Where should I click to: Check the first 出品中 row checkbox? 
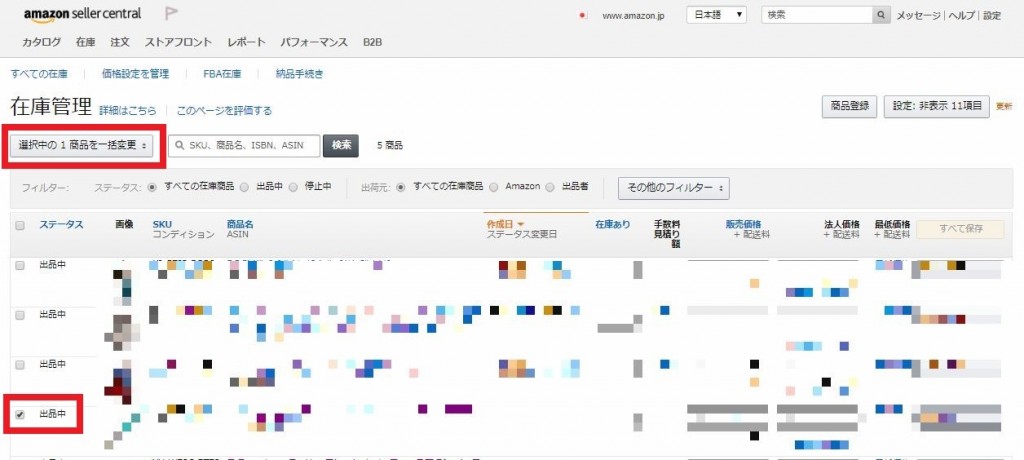click(20, 265)
